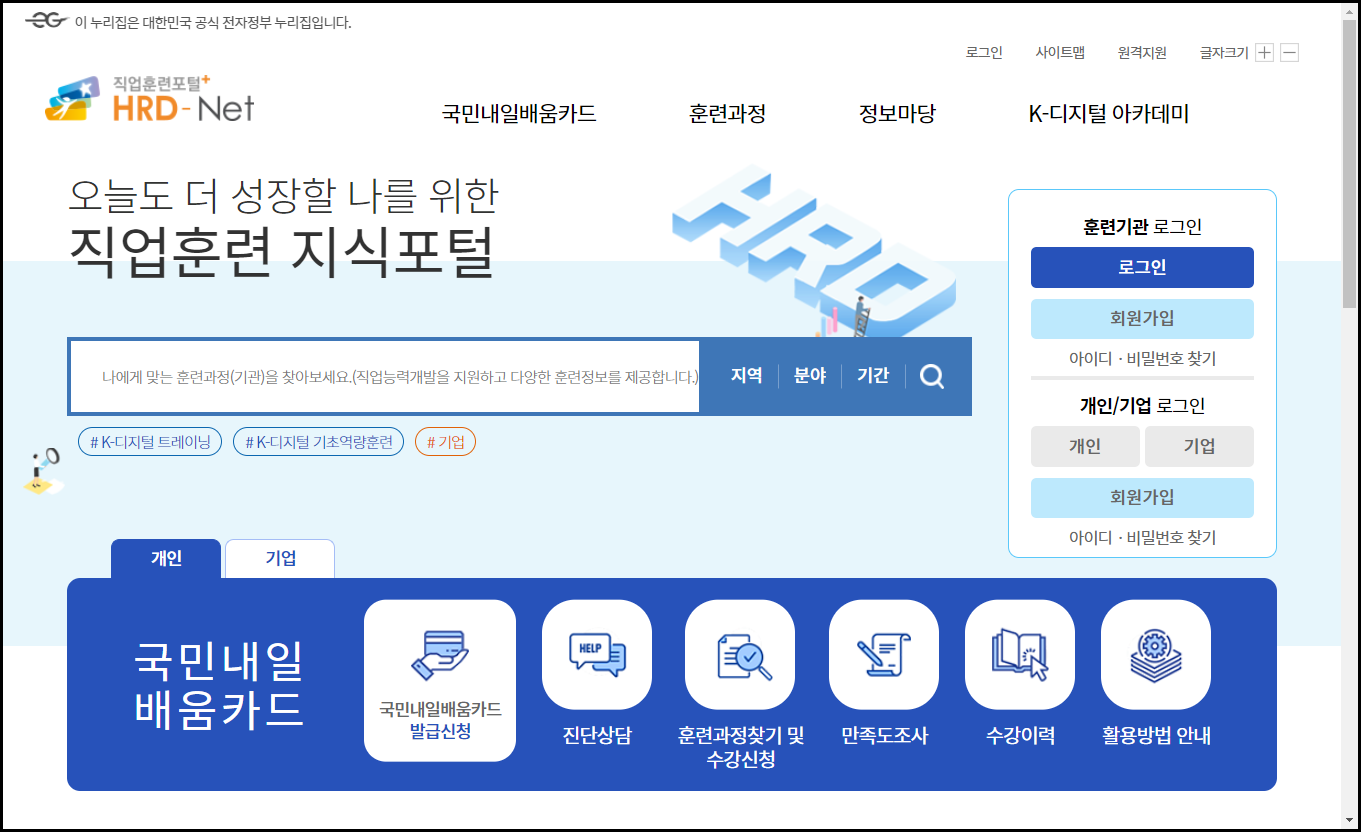1361x832 pixels.
Task: Click the e-government emblem icon
Action: [x=46, y=21]
